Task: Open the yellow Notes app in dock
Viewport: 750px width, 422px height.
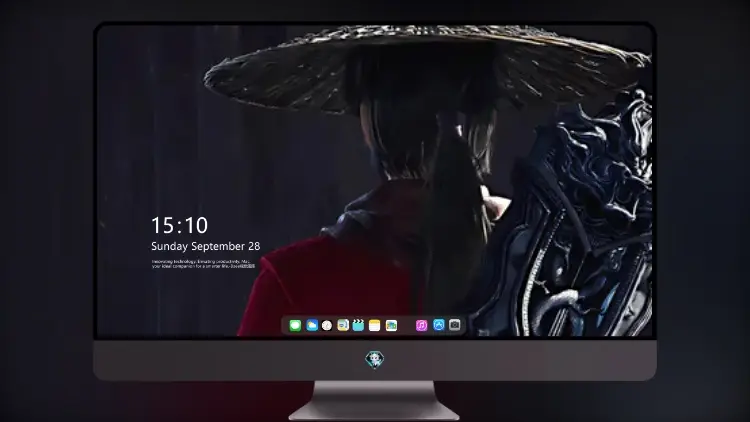Action: click(x=375, y=326)
